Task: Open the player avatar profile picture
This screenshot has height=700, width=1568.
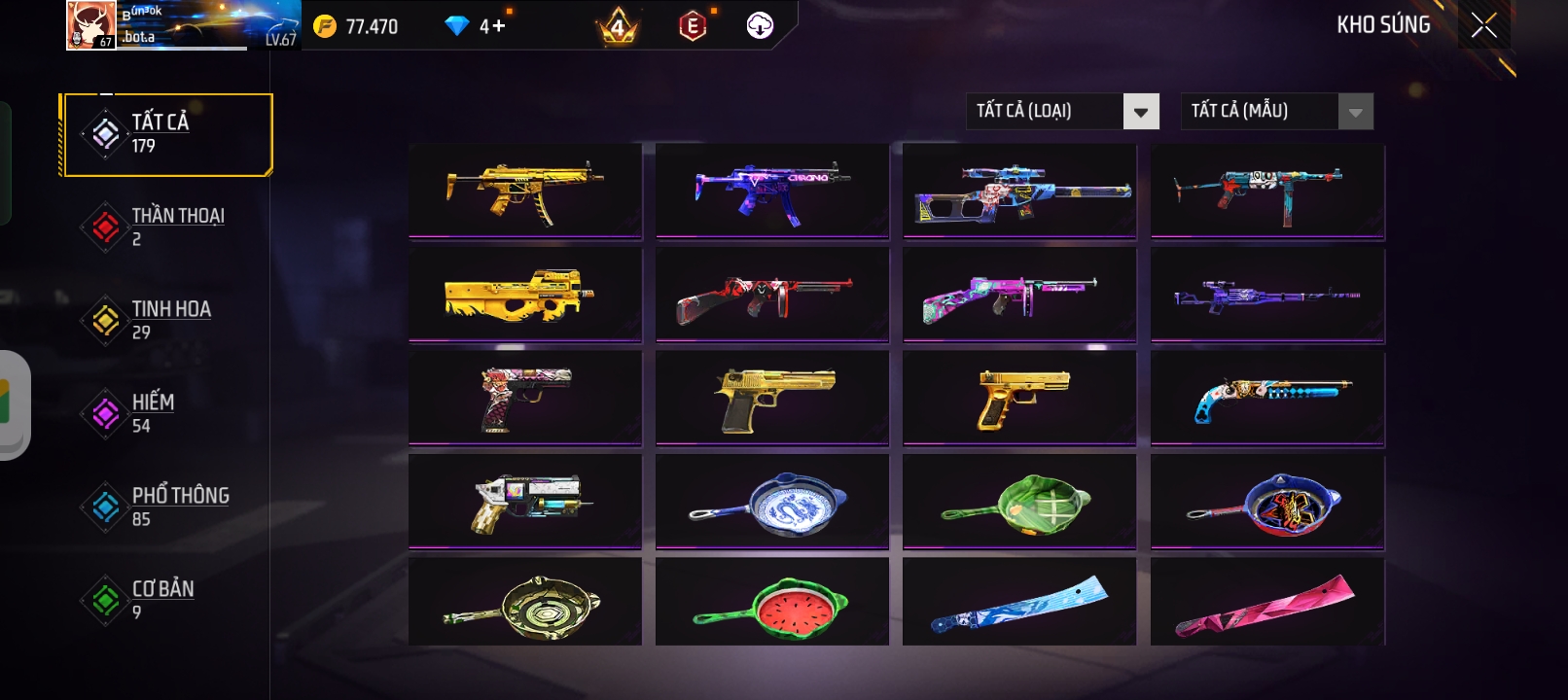Action: coord(91,24)
